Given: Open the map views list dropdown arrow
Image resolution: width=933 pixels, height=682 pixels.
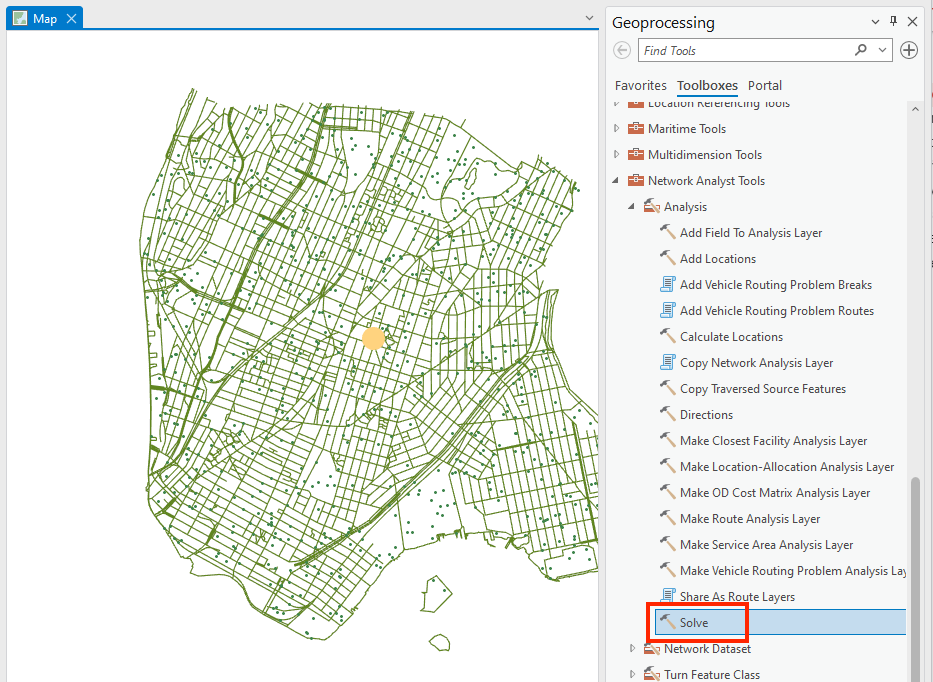Looking at the screenshot, I should click(x=589, y=18).
